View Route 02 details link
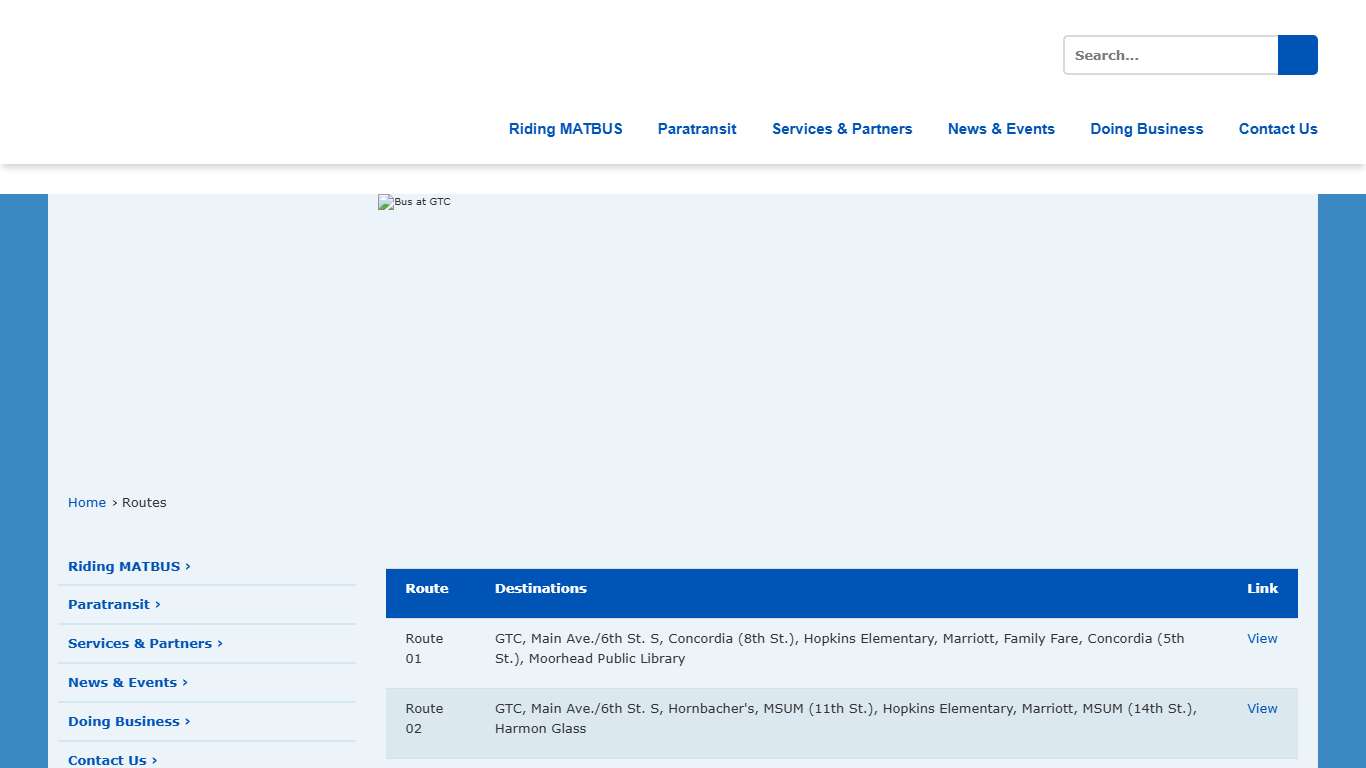This screenshot has height=768, width=1366. (1262, 709)
